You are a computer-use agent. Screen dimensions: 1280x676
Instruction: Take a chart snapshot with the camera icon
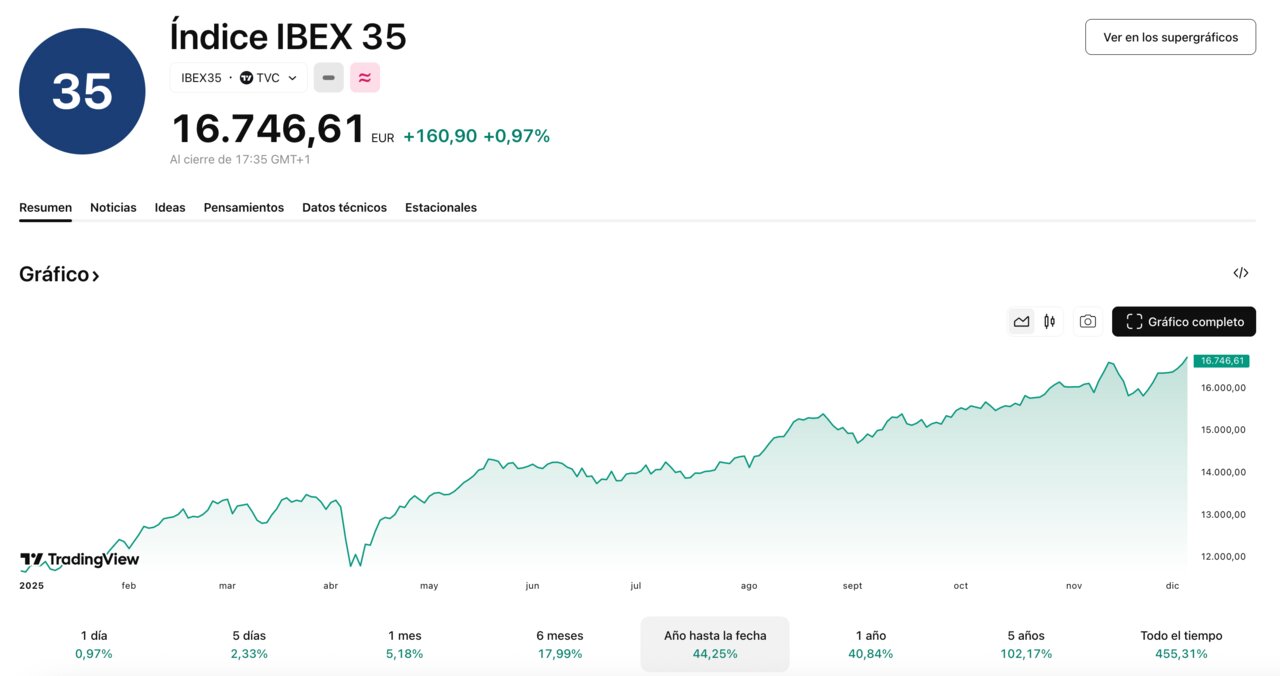[x=1087, y=321]
